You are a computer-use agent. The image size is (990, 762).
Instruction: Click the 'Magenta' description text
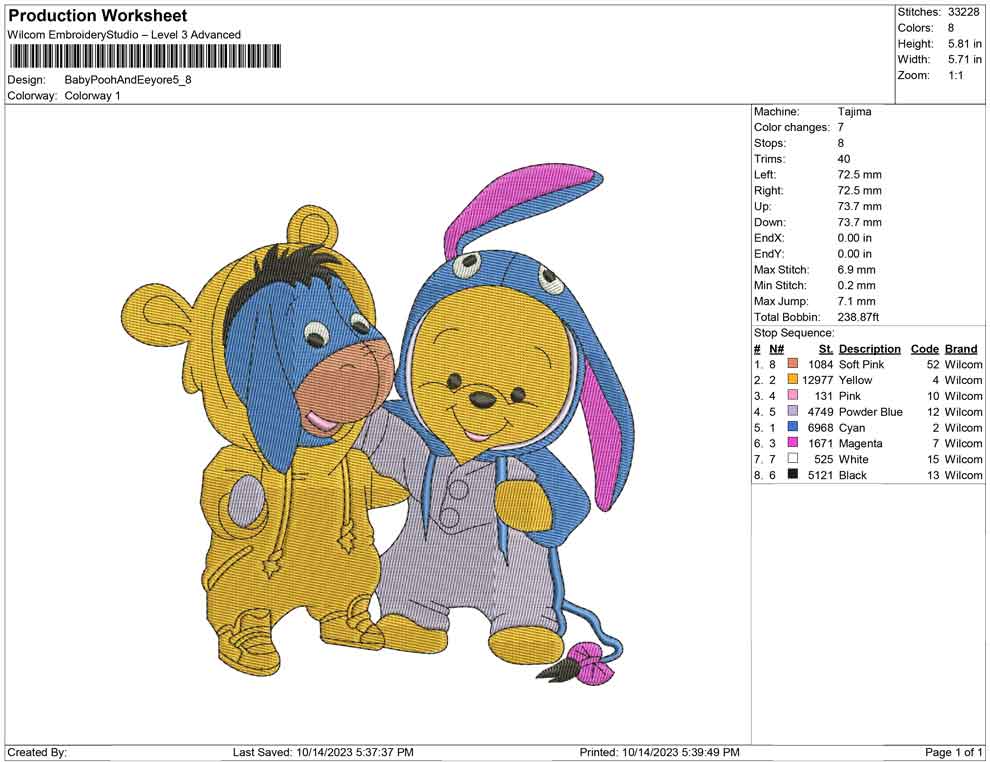click(x=860, y=443)
